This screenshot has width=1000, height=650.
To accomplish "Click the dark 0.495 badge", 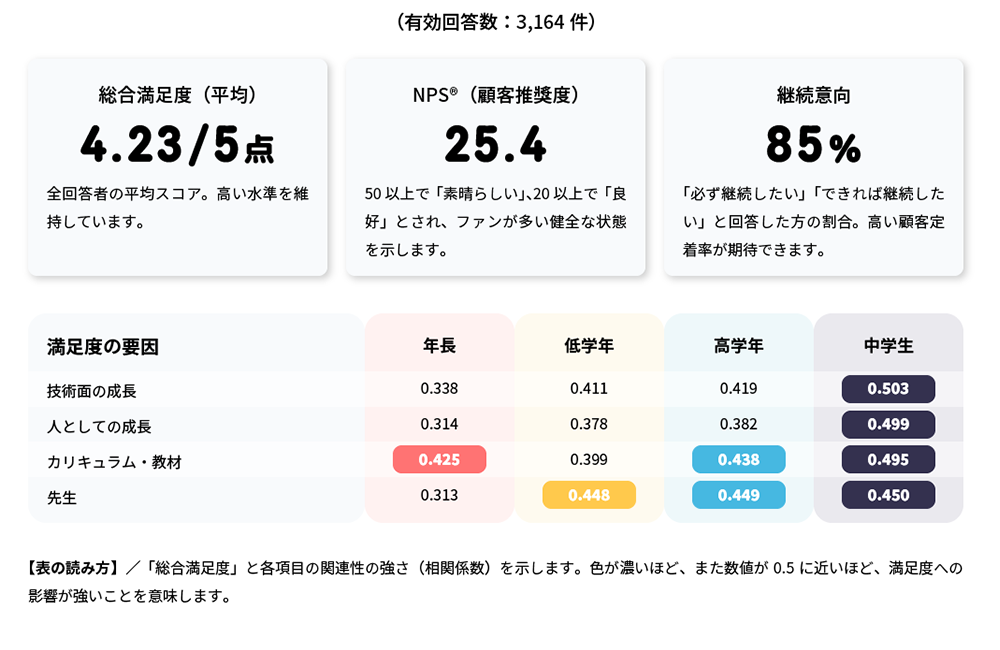I will [888, 459].
